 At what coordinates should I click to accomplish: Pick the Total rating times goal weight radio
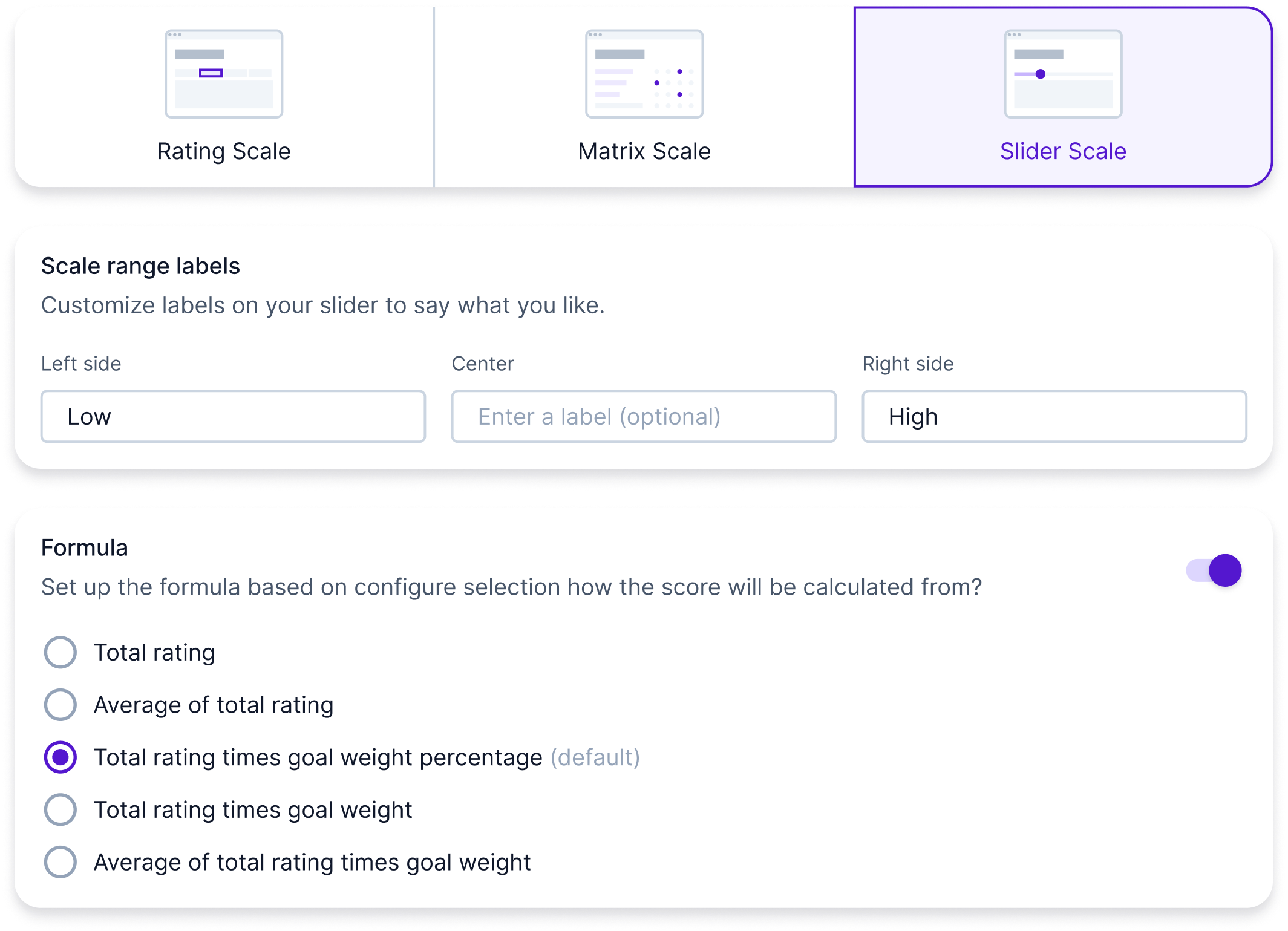(60, 810)
